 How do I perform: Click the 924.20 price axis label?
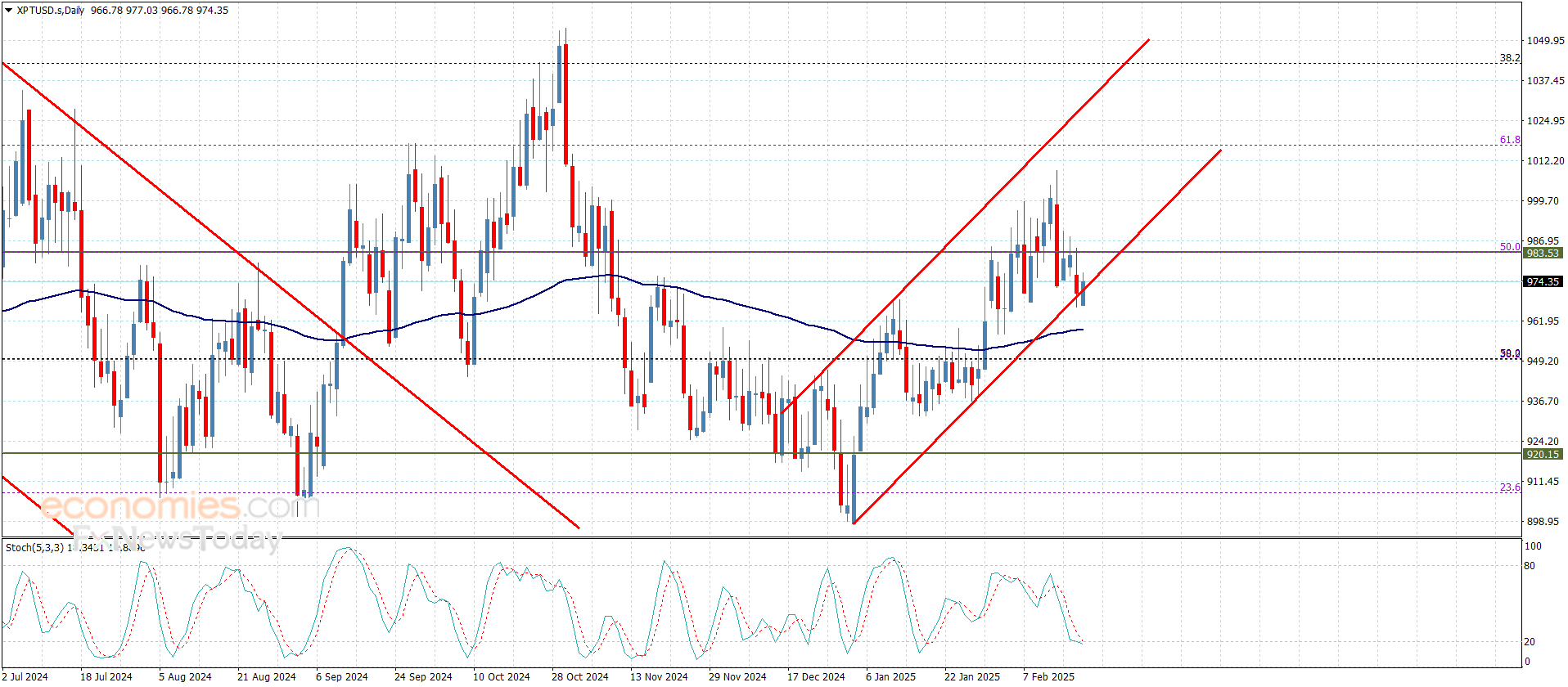[x=1543, y=441]
